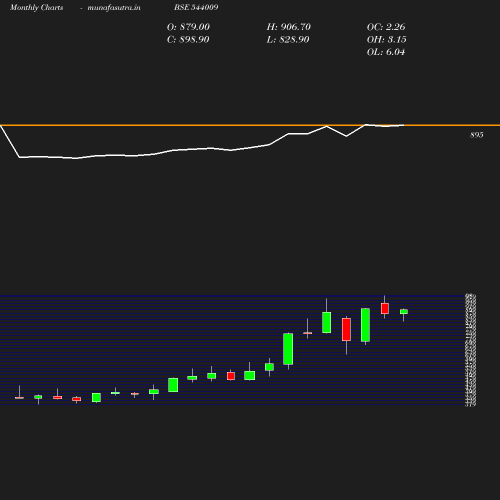
Task: Click the "BSE 544009" symbol label
Action: tap(196, 7)
